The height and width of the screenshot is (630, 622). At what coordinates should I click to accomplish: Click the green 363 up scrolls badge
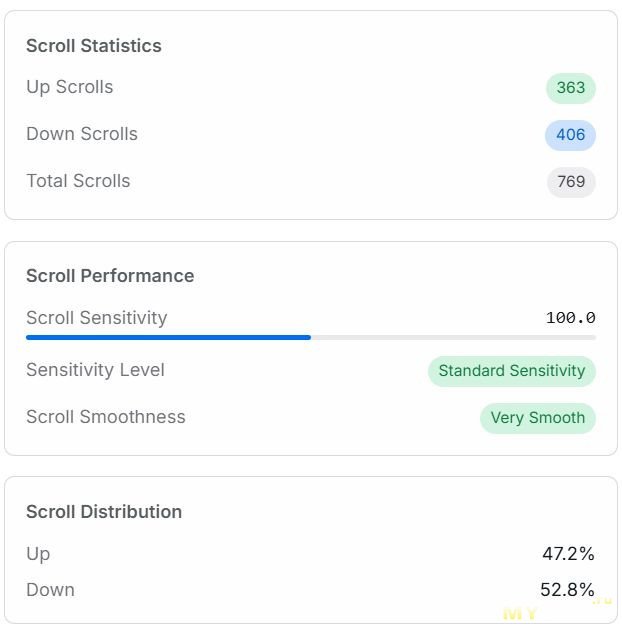[x=570, y=88]
